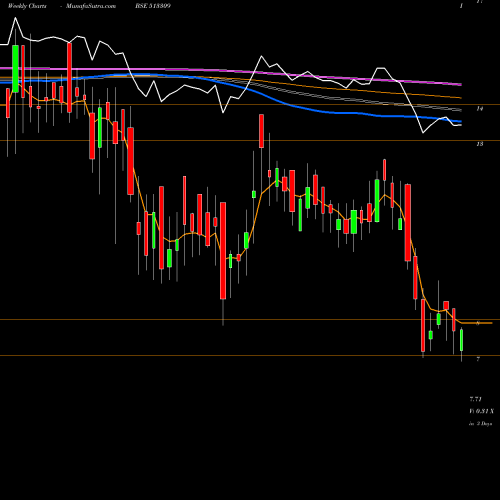Click the BSE stock code label
The image size is (500, 500).
[x=153, y=6]
